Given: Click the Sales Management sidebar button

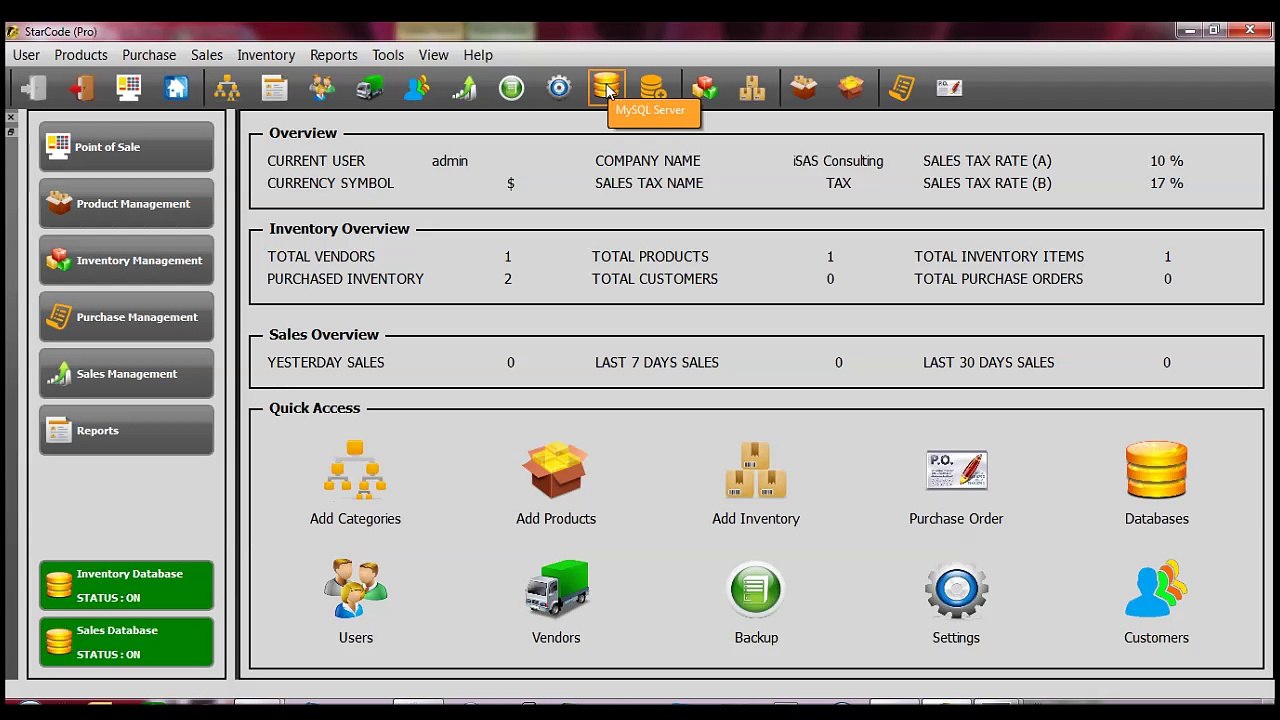Looking at the screenshot, I should coord(126,374).
